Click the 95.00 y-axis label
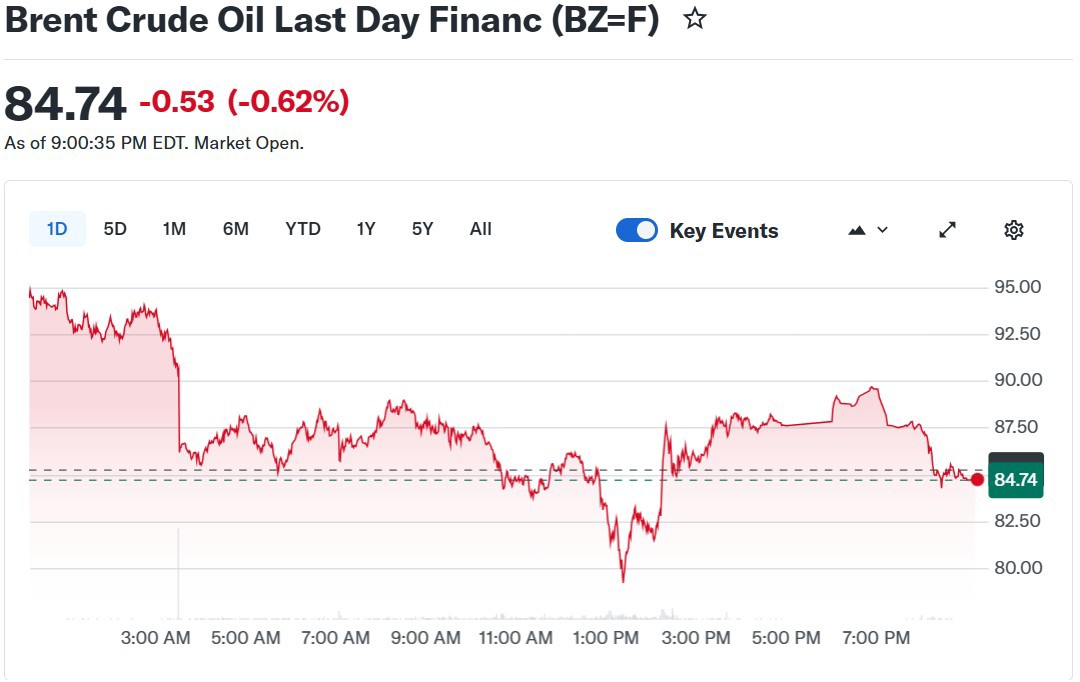This screenshot has height=682, width=1080. pos(1017,287)
